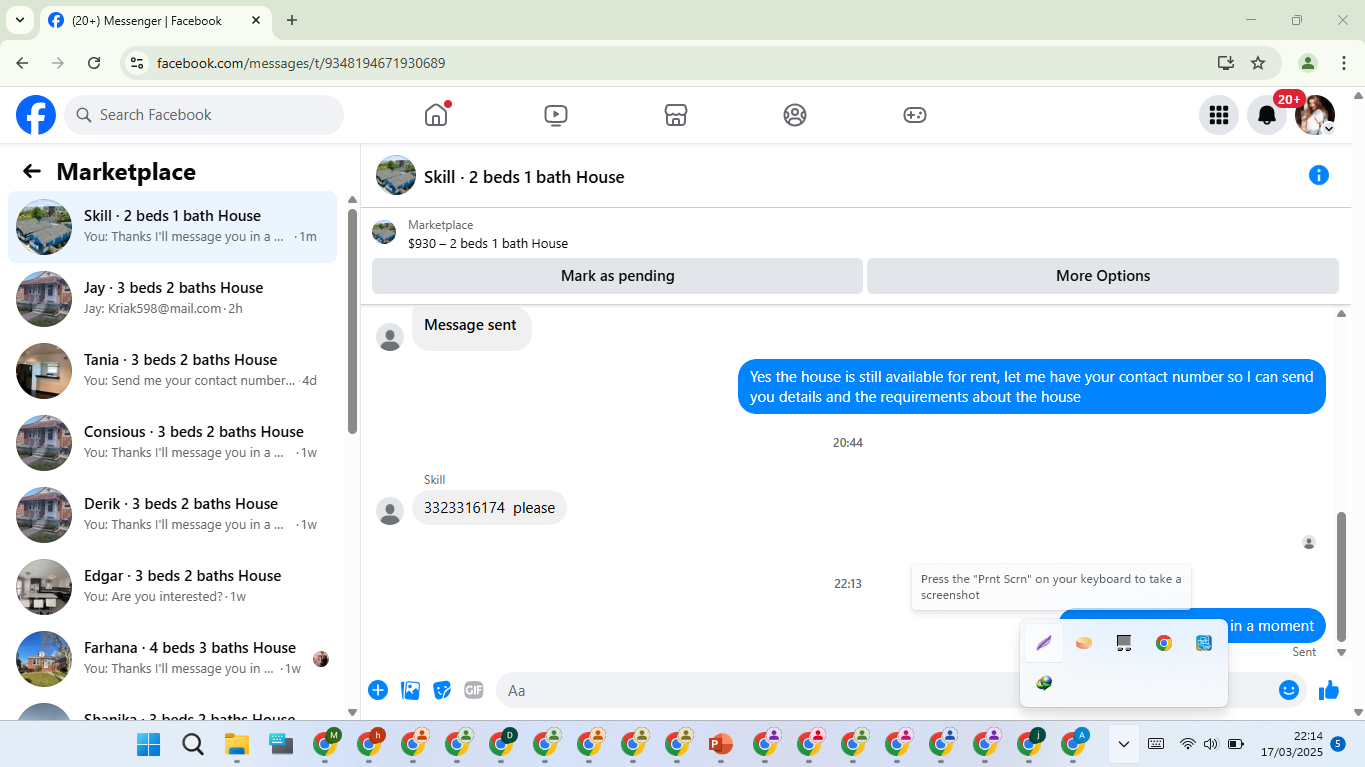Image resolution: width=1365 pixels, height=767 pixels.
Task: Click the address bar URL
Action: coord(301,63)
